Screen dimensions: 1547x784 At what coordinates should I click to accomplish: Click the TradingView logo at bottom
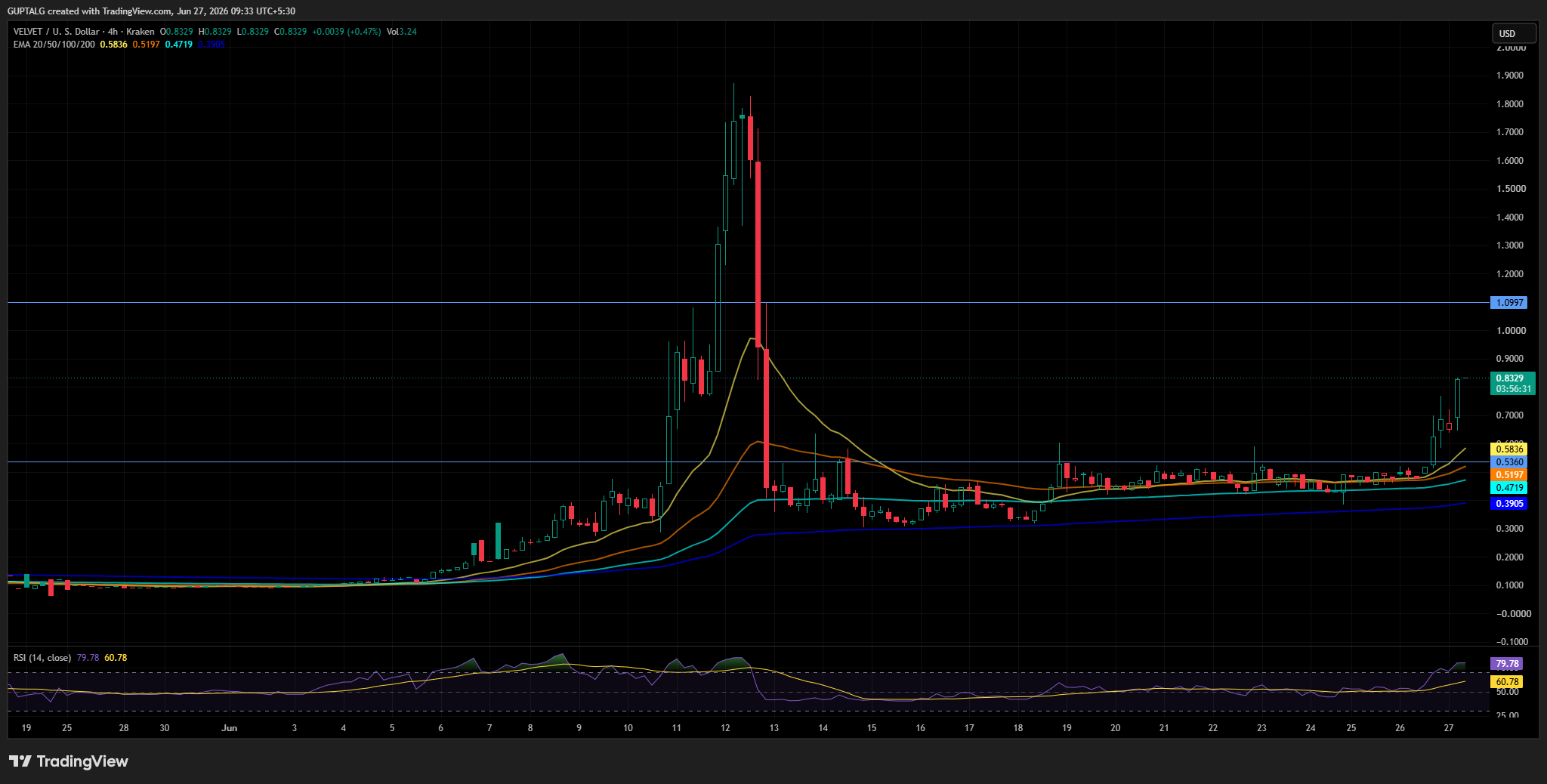click(69, 761)
